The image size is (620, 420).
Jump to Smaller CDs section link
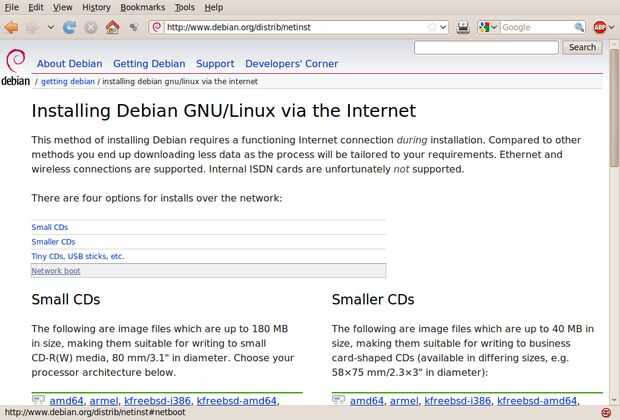click(x=53, y=242)
